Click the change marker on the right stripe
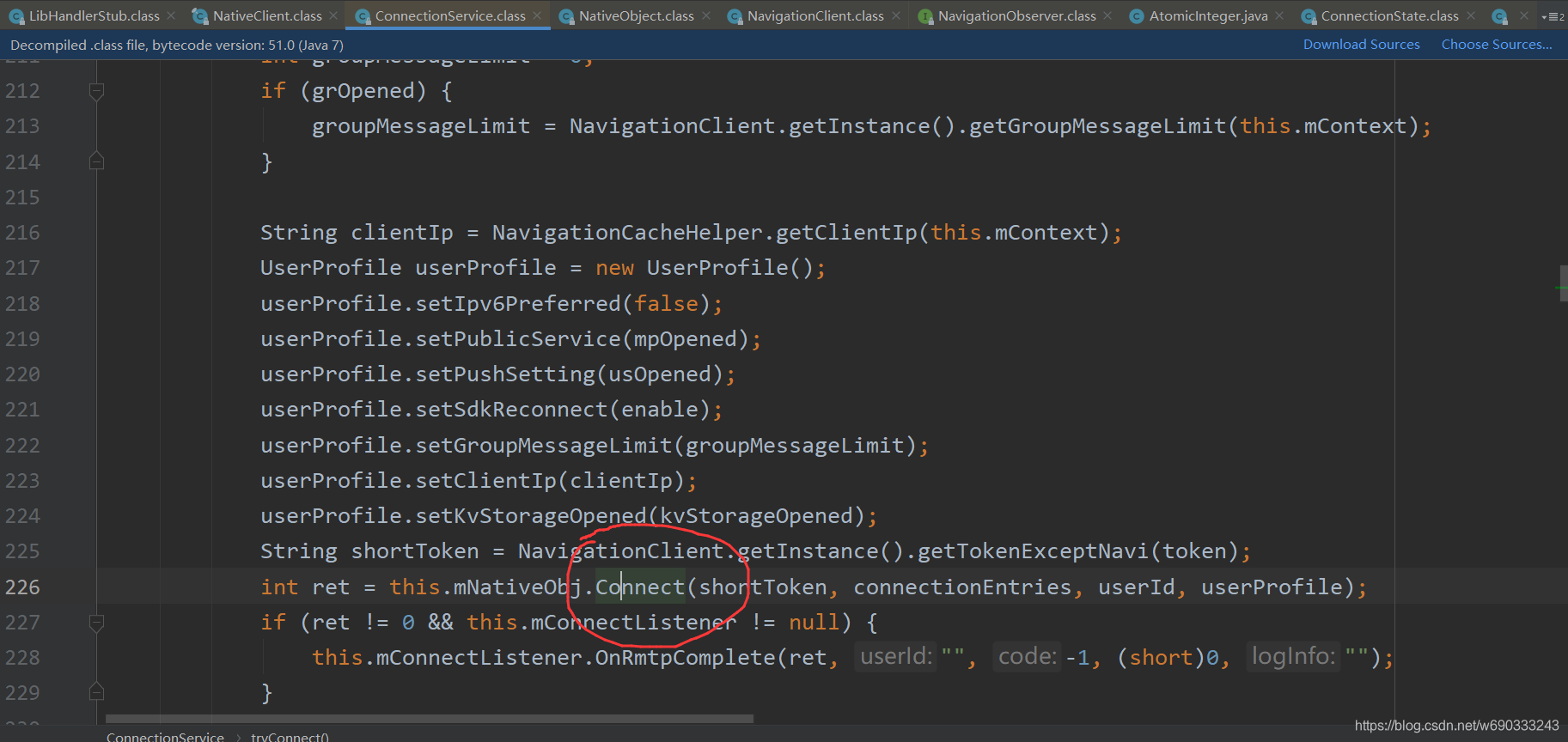The width and height of the screenshot is (1568, 742). (1563, 288)
